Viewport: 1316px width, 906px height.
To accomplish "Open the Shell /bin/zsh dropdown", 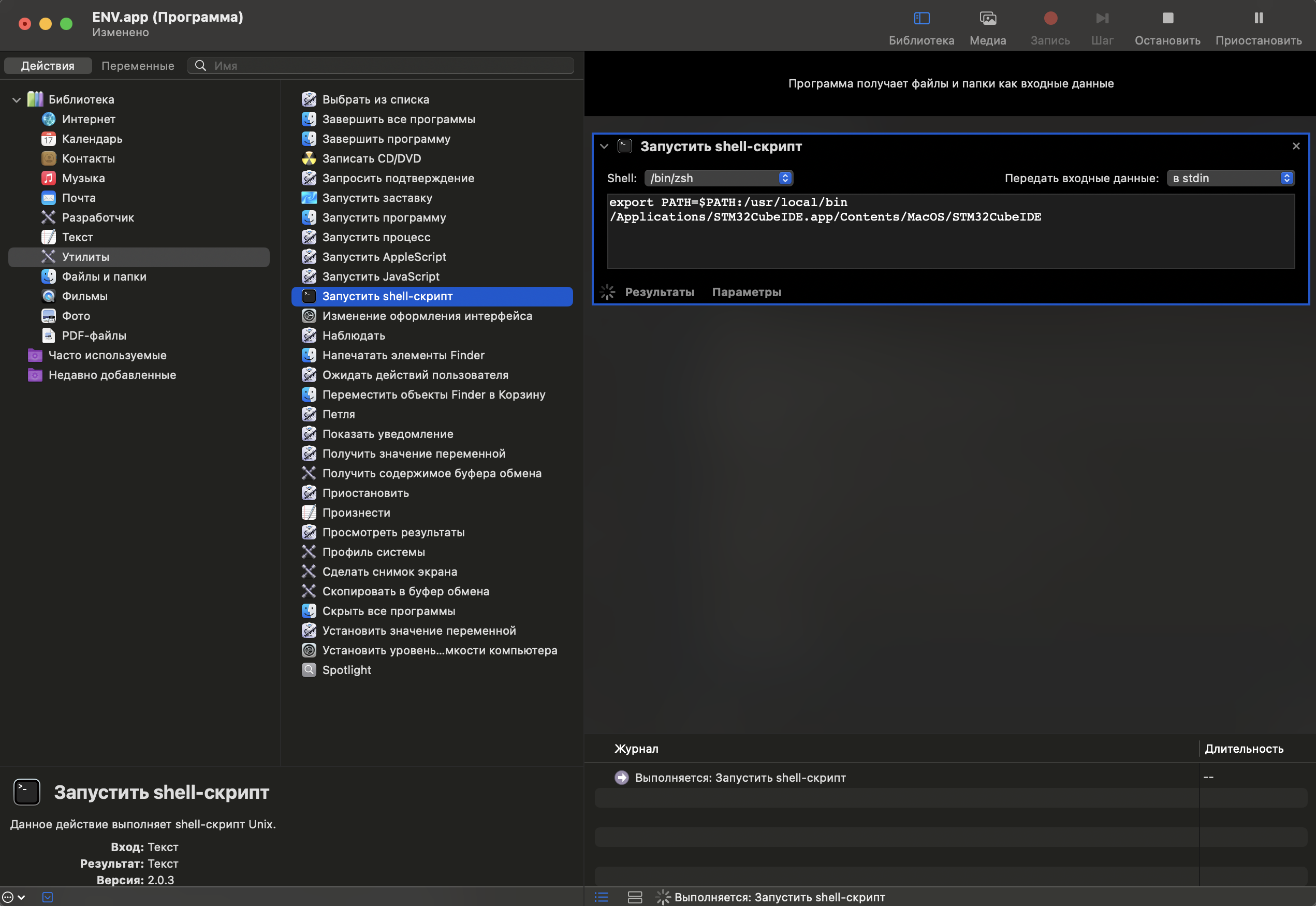I will coord(718,178).
